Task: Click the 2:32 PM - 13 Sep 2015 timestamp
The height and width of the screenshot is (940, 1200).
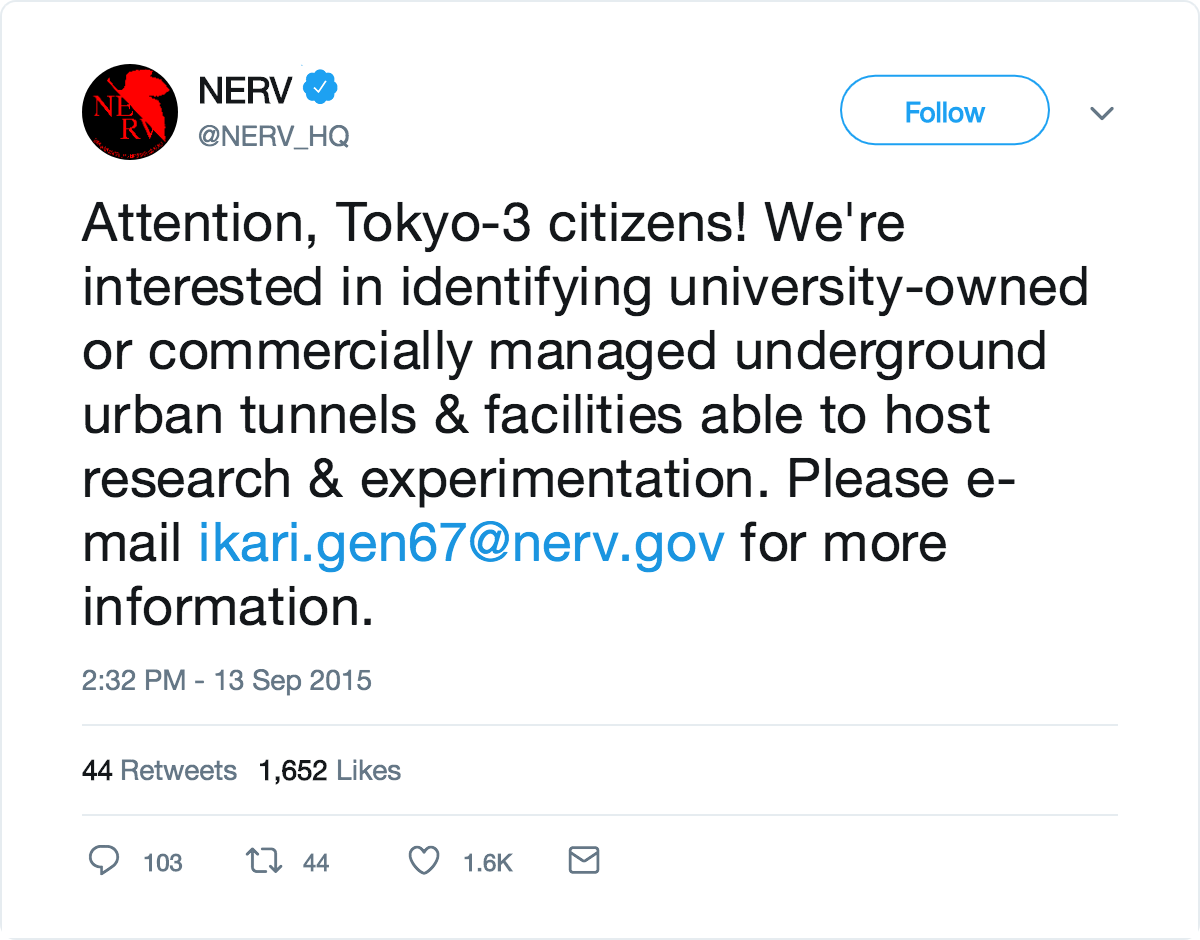Action: click(x=226, y=681)
